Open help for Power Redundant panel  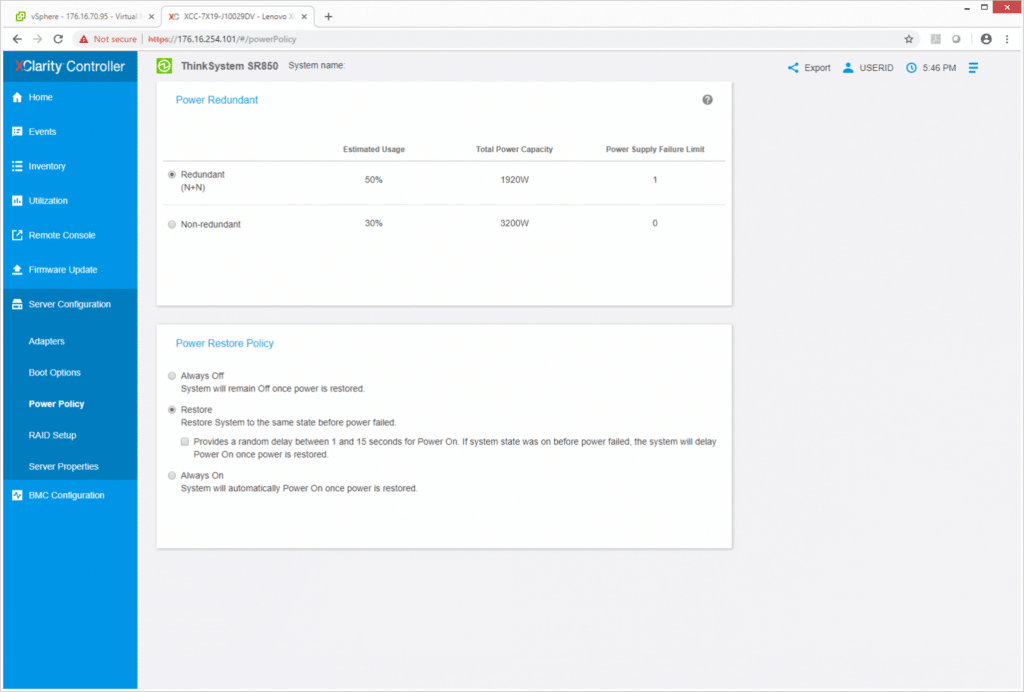tap(707, 100)
